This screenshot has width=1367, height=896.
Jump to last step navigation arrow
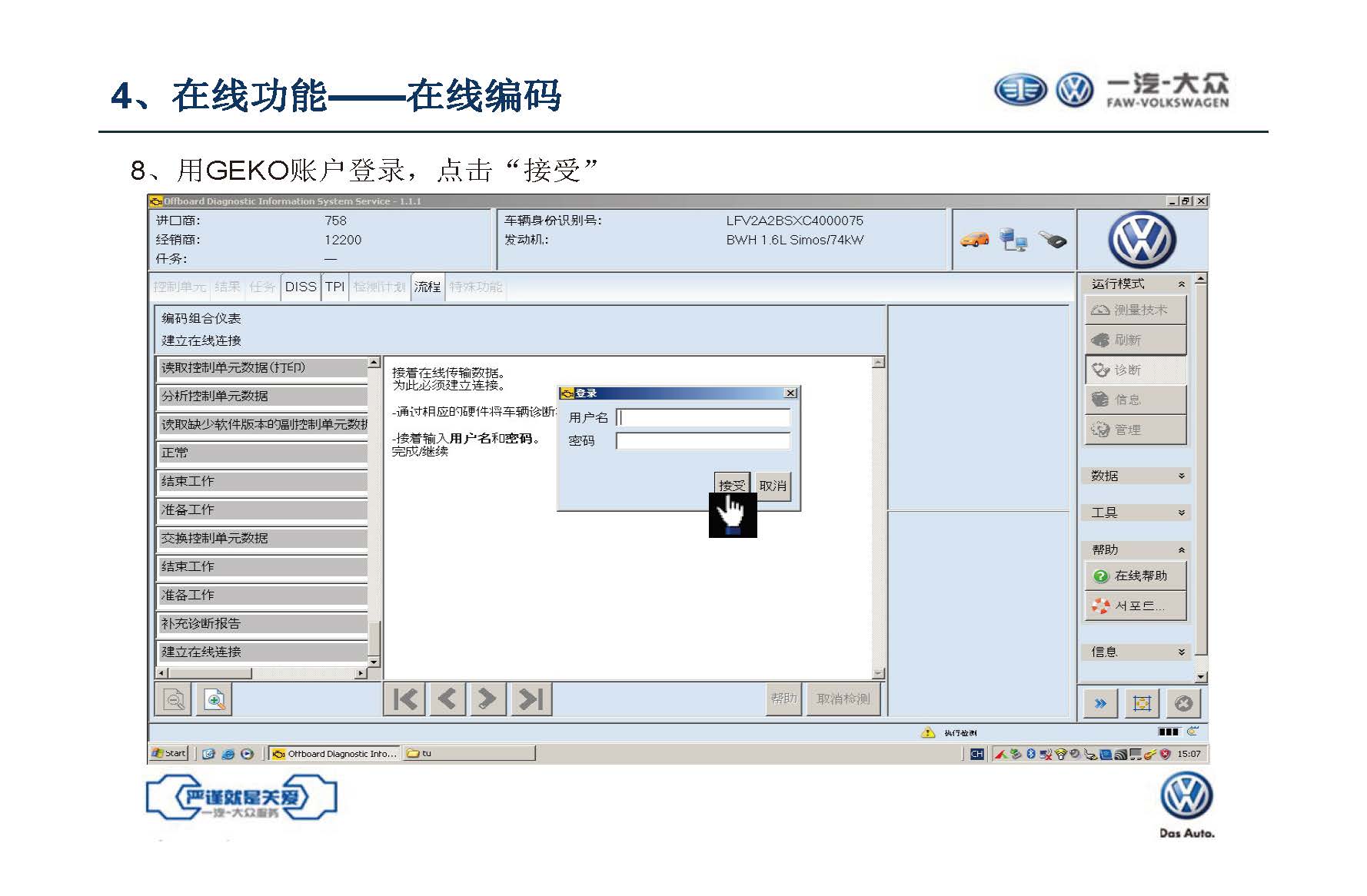click(531, 699)
